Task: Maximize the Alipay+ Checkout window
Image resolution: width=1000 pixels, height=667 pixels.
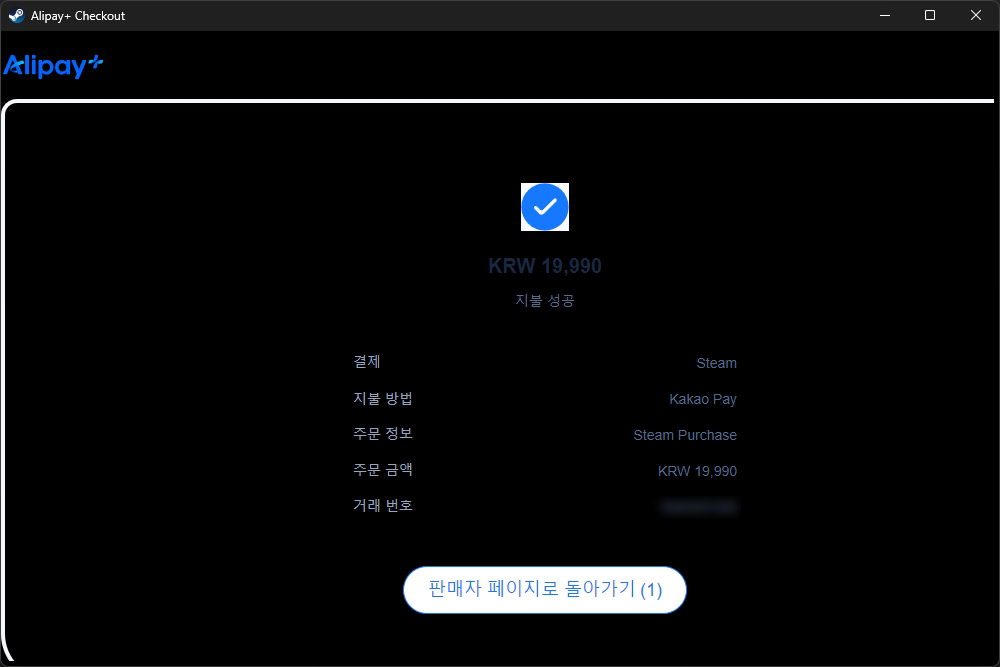Action: tap(930, 15)
